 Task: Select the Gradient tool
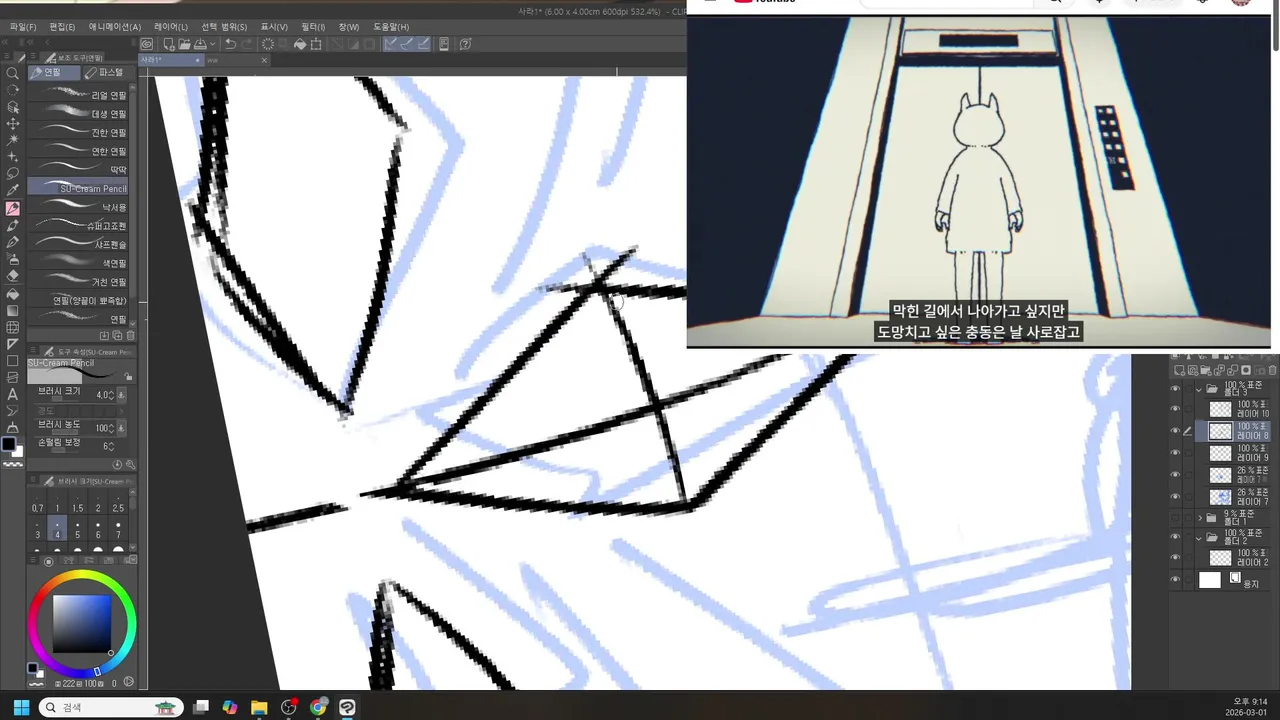click(x=12, y=311)
